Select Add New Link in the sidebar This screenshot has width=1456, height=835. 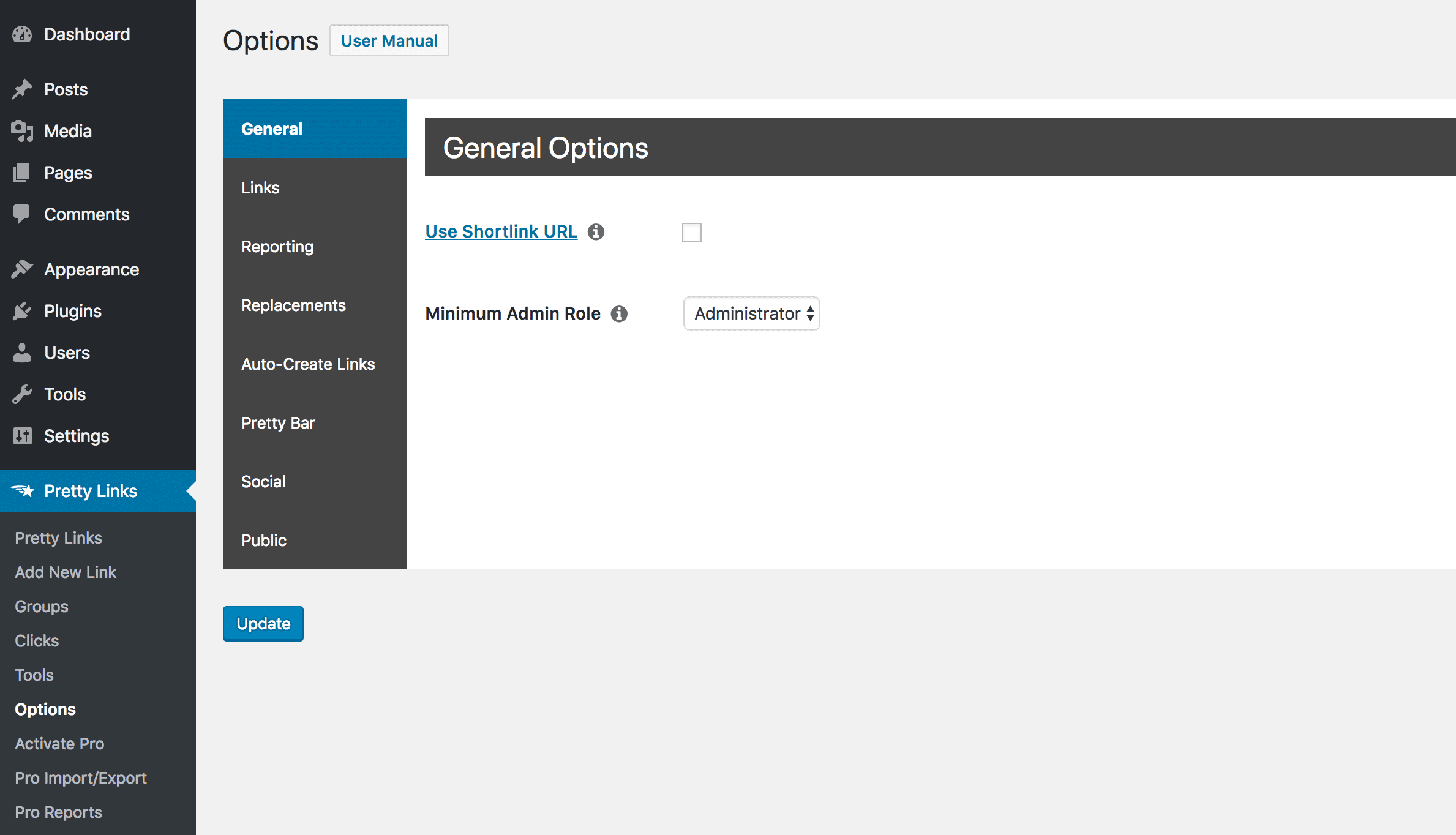pyautogui.click(x=65, y=572)
